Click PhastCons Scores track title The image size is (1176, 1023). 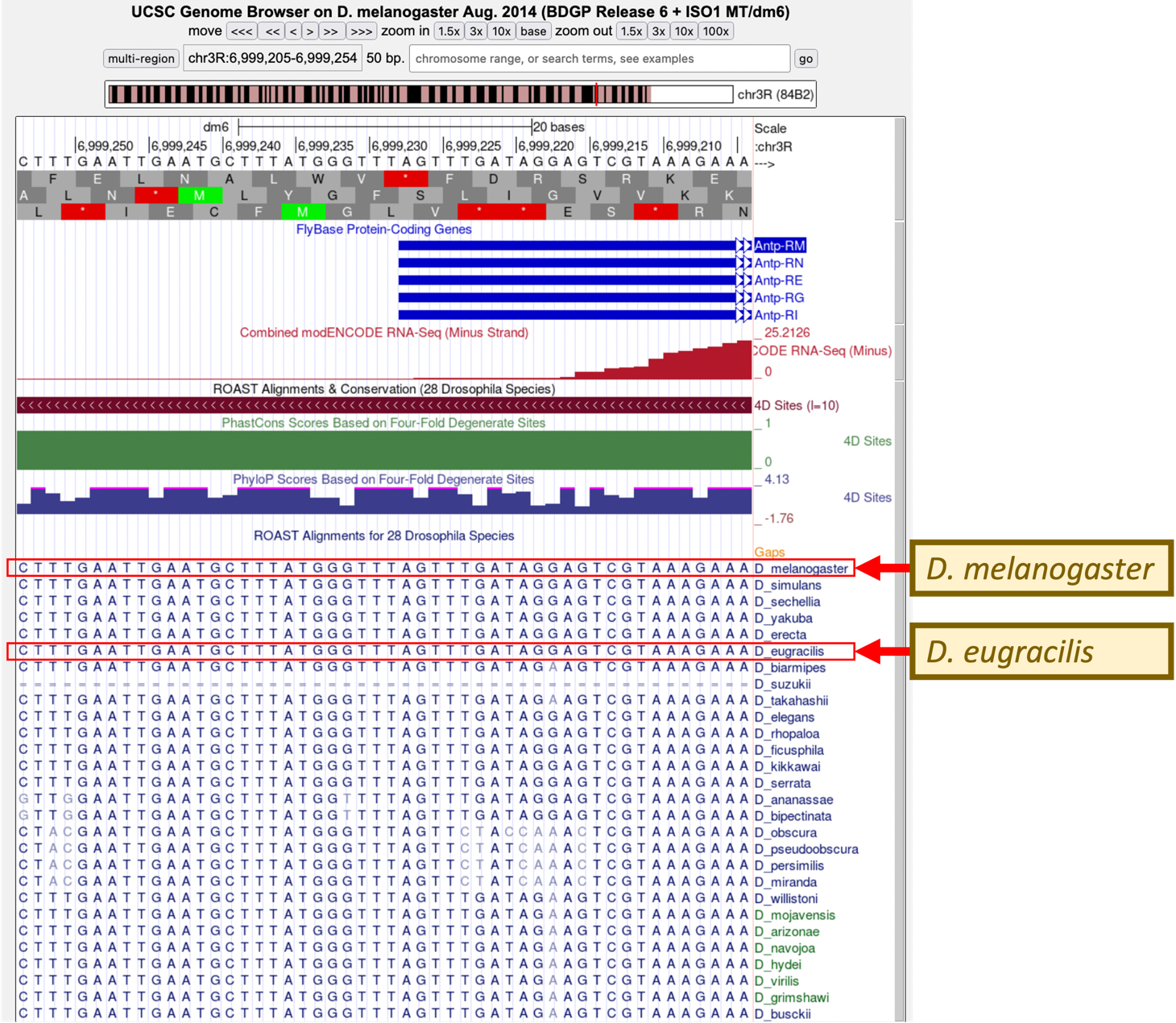(x=383, y=423)
